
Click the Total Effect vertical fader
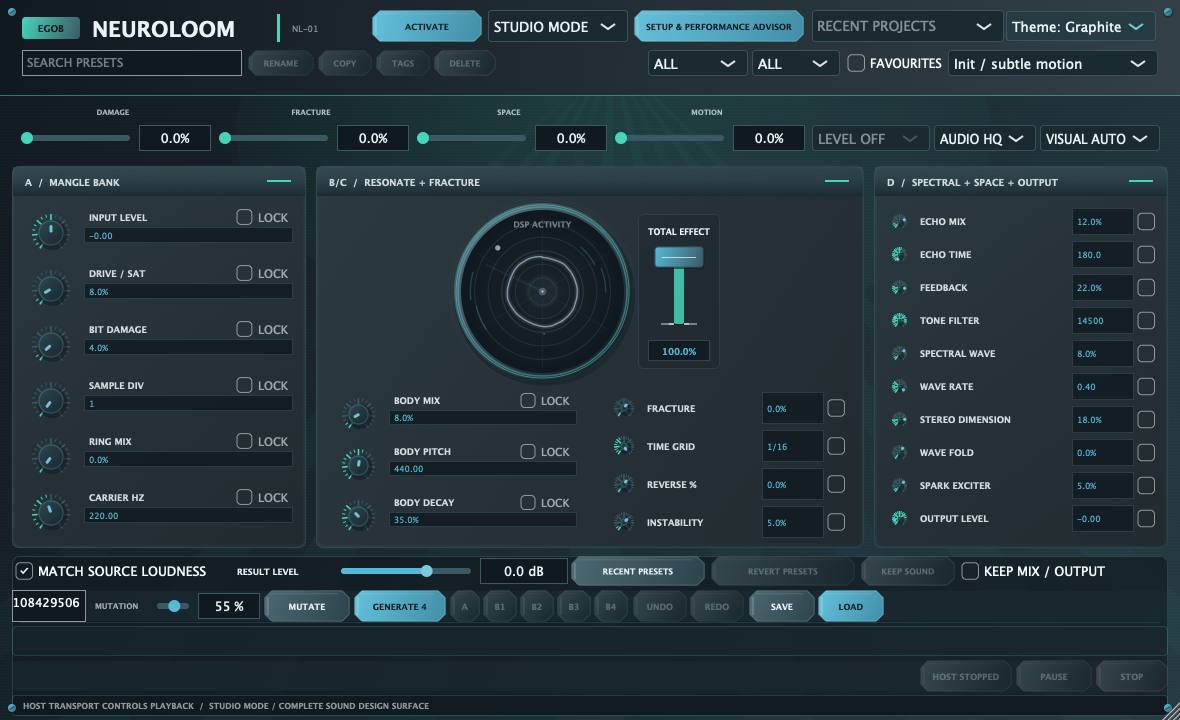tap(679, 286)
